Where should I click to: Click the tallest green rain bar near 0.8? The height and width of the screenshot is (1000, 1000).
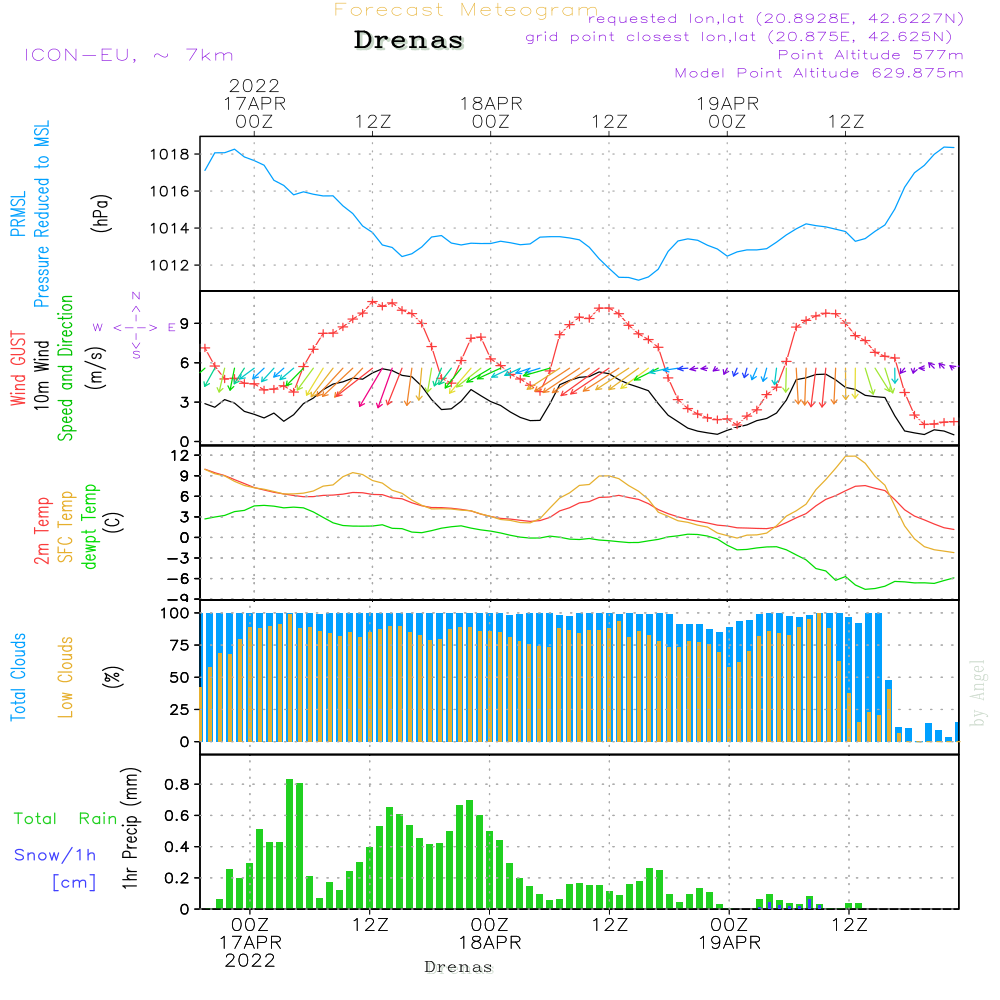point(290,844)
